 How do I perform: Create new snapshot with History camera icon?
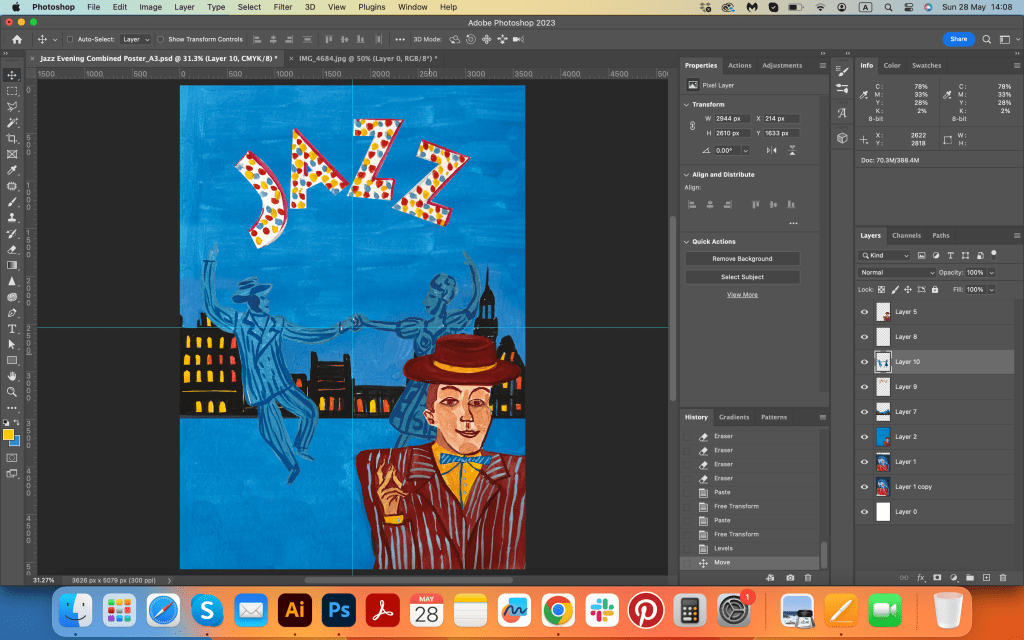(790, 578)
